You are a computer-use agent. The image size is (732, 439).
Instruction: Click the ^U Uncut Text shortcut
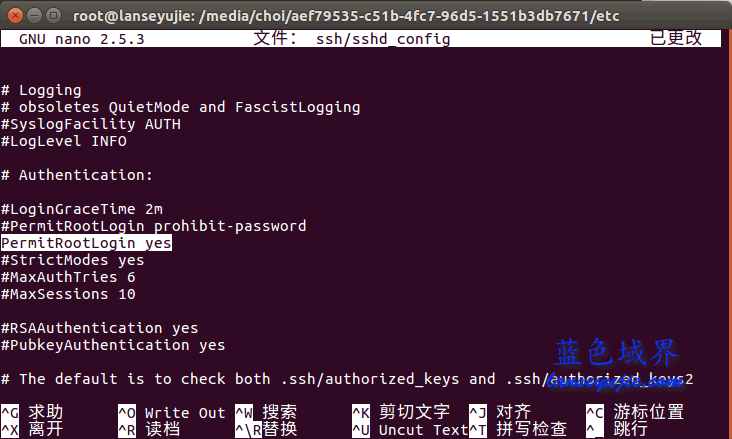410,430
